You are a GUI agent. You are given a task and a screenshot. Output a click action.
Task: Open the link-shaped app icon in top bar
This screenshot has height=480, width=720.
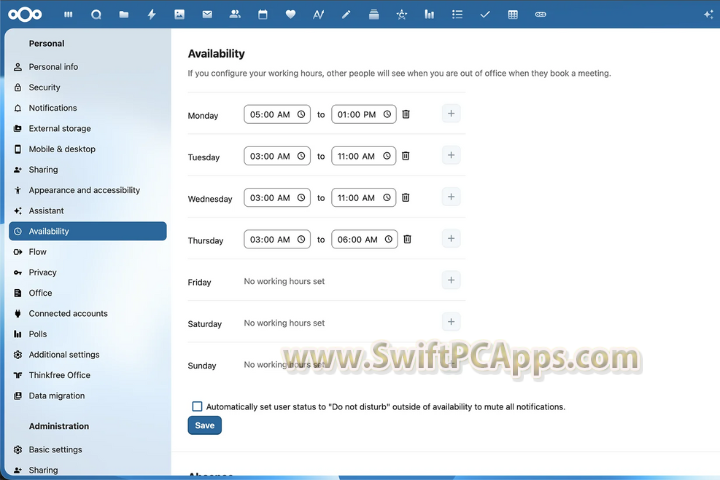(540, 15)
